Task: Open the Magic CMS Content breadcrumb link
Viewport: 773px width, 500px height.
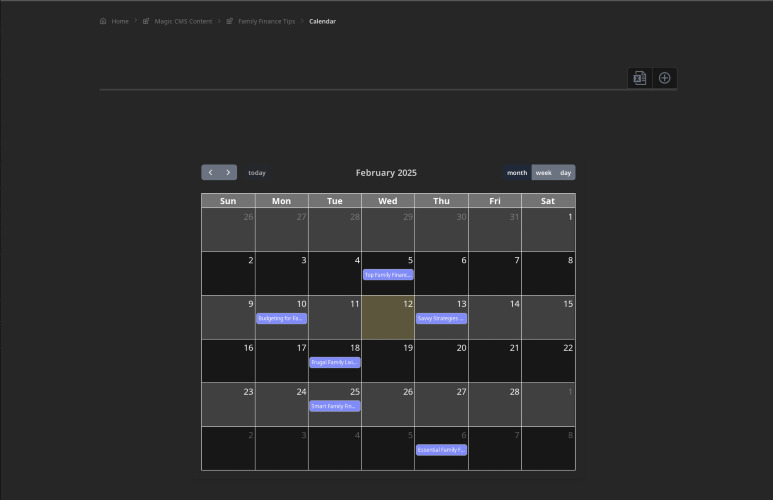Action: 183,21
